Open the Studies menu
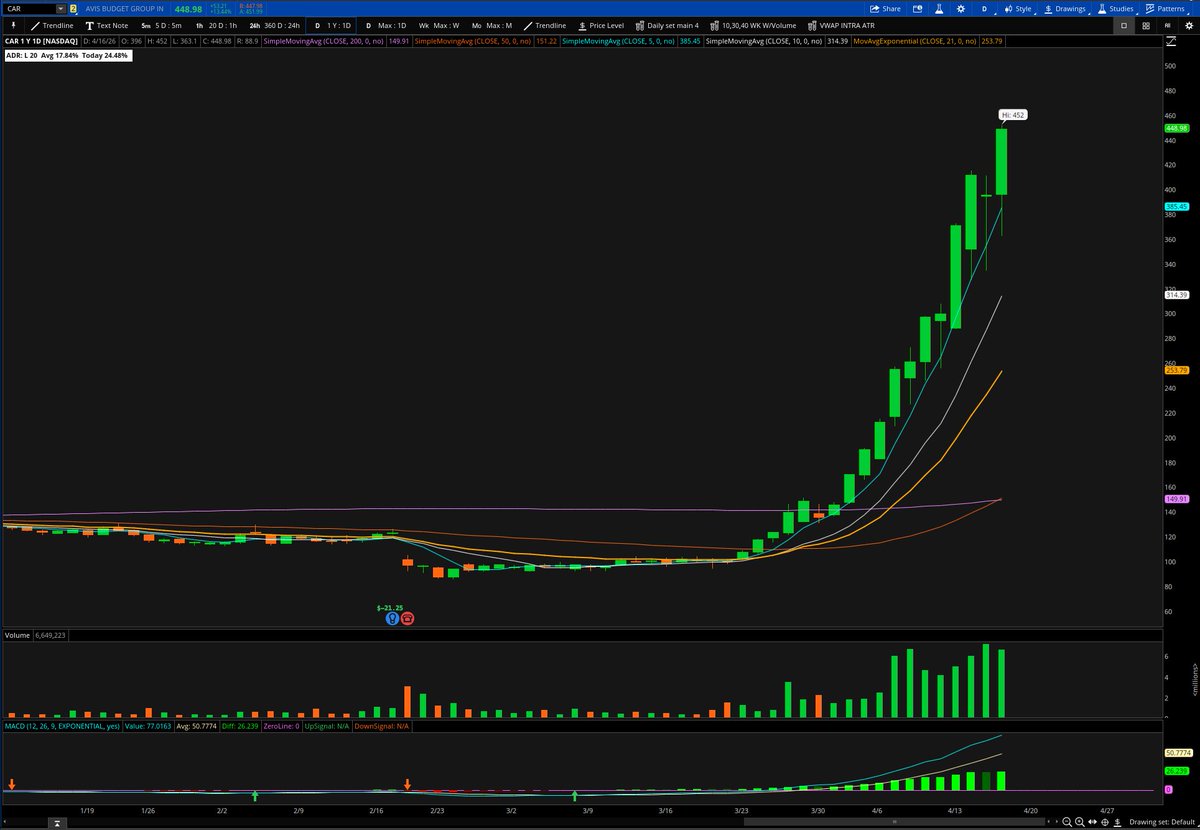The image size is (1200, 830). pos(1115,9)
